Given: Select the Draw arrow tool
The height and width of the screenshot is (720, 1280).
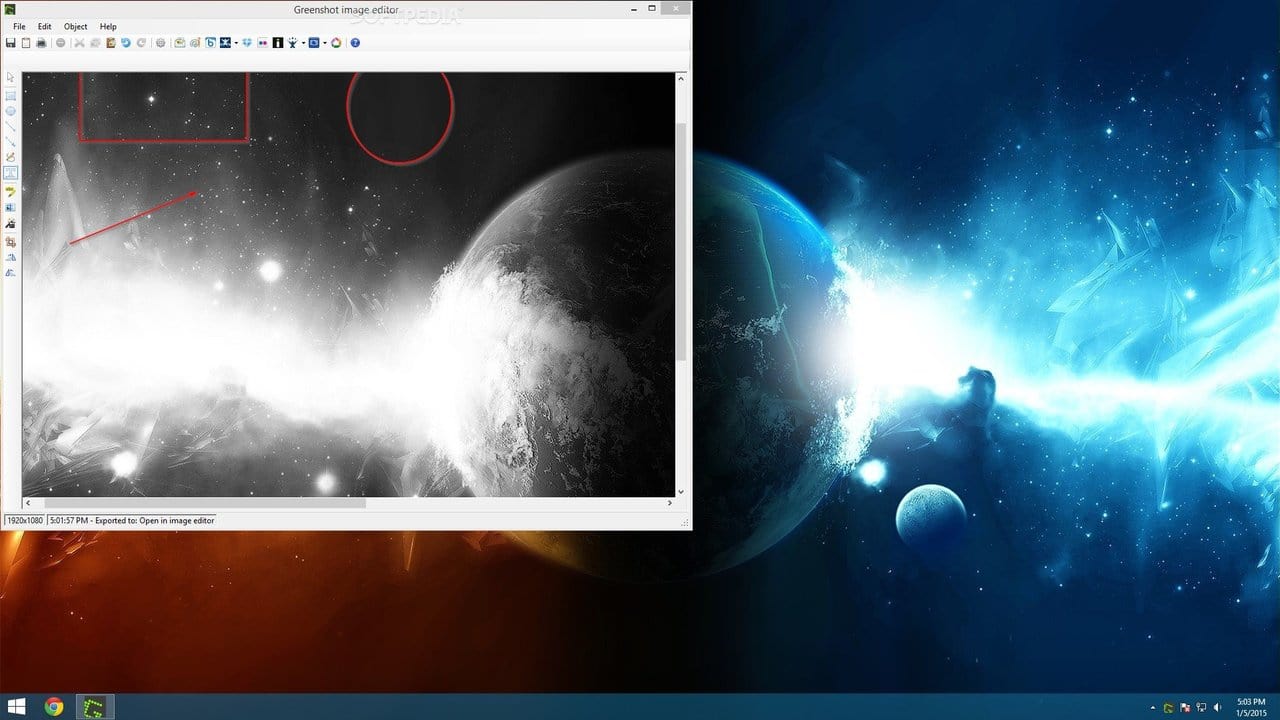Looking at the screenshot, I should (x=11, y=142).
